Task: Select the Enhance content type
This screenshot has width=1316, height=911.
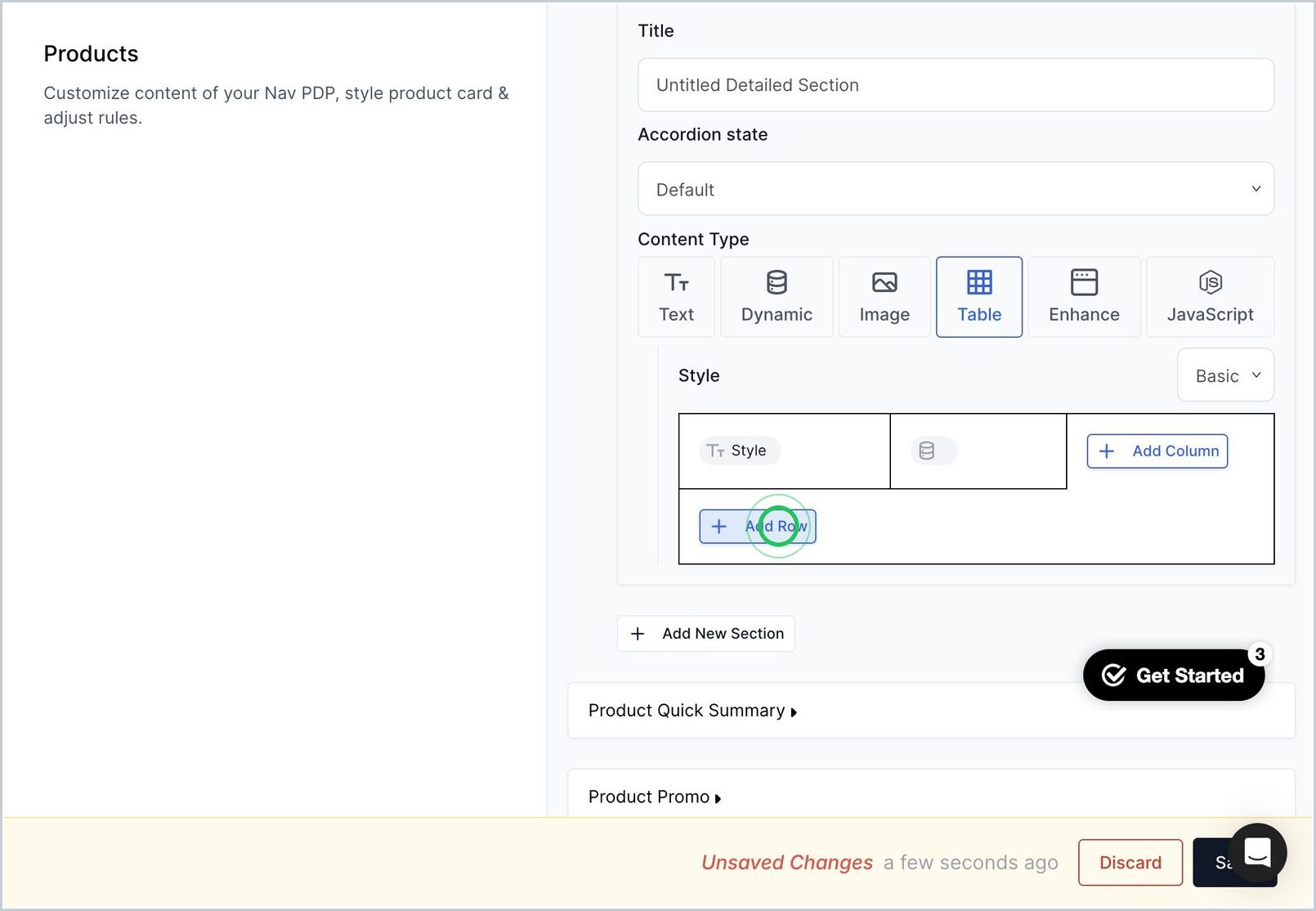Action: 1084,297
